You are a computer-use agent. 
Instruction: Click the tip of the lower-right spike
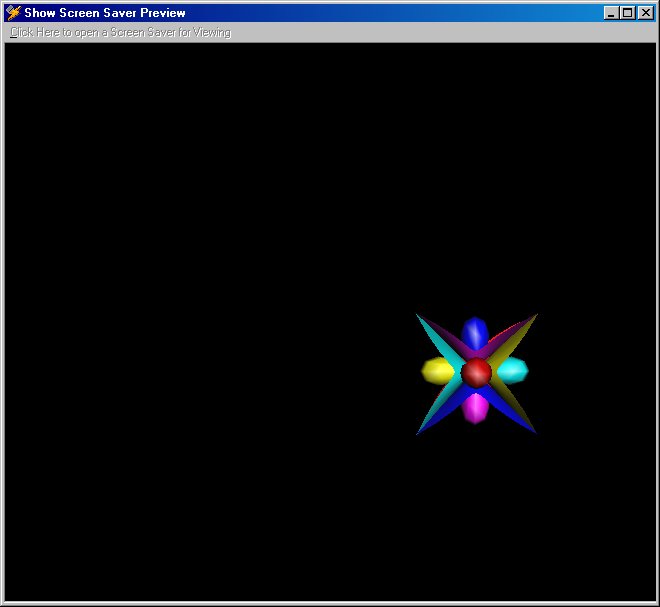point(534,431)
